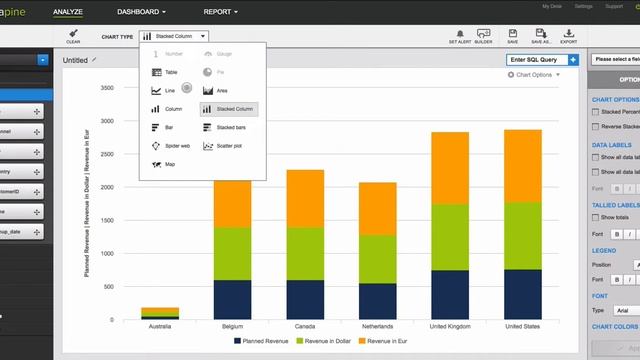This screenshot has height=360, width=640.
Task: Enable the Reverse Stacked checkbox
Action: (596, 127)
